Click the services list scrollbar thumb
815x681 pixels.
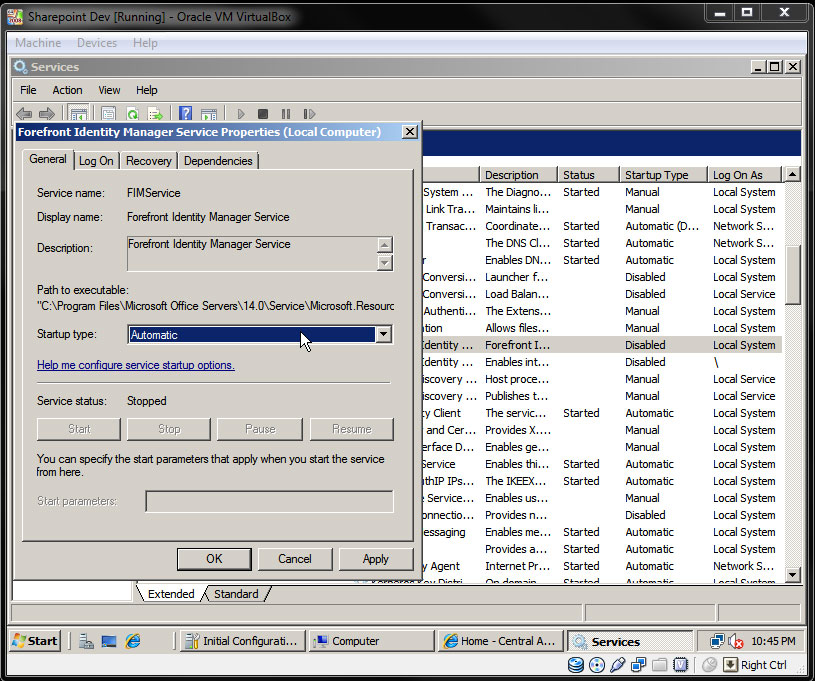pos(793,274)
